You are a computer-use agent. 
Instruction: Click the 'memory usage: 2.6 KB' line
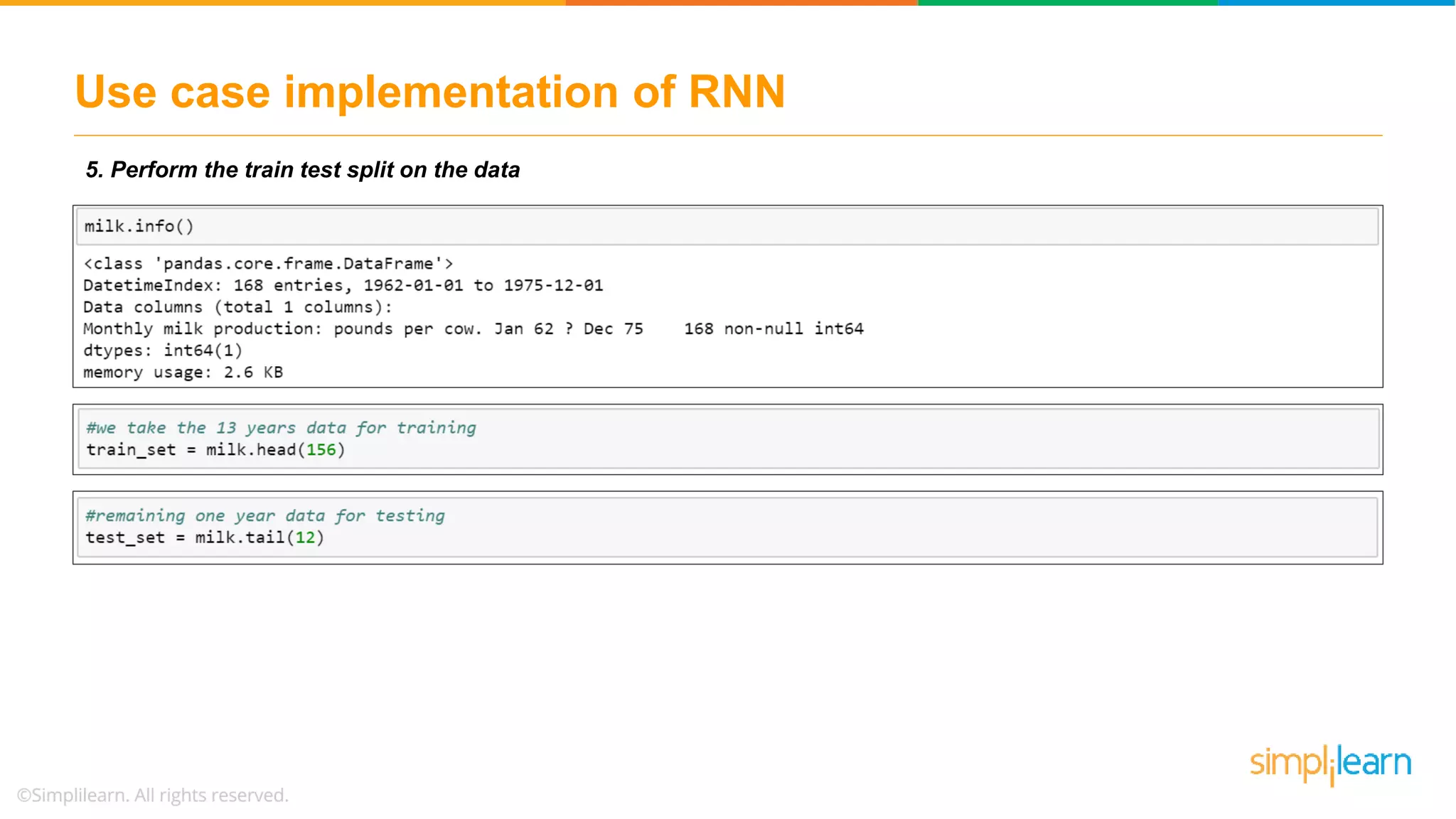click(x=183, y=373)
